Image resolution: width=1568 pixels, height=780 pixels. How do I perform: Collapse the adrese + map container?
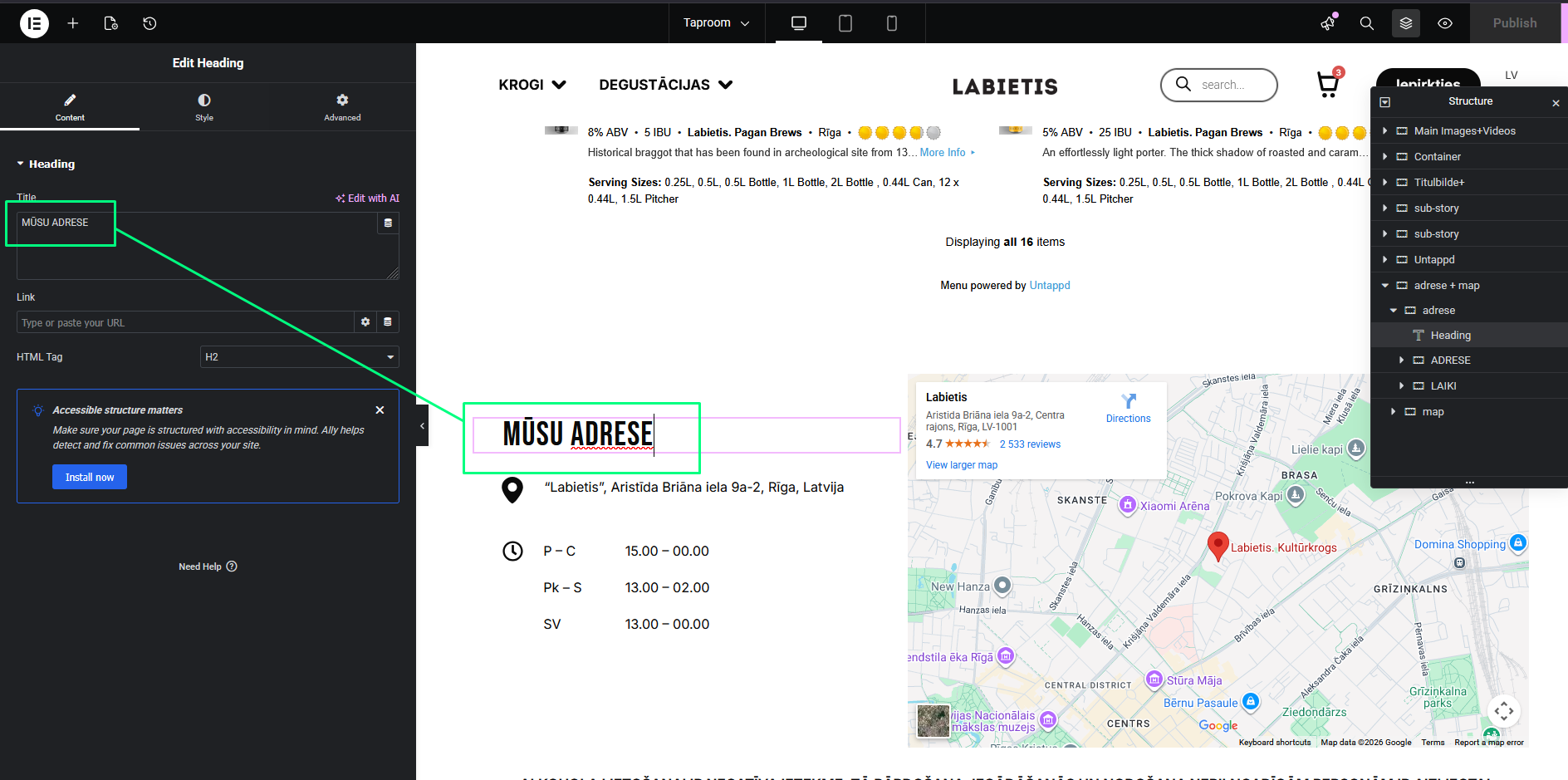point(1384,286)
